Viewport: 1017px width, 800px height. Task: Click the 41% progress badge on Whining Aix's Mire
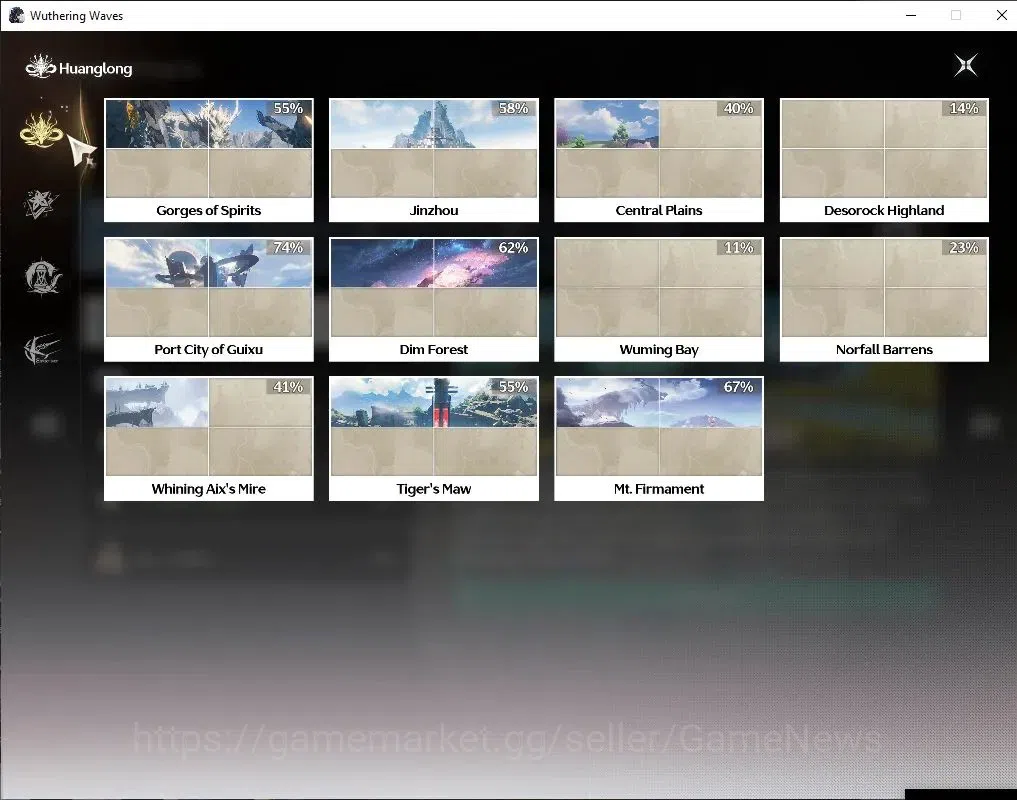pos(288,387)
